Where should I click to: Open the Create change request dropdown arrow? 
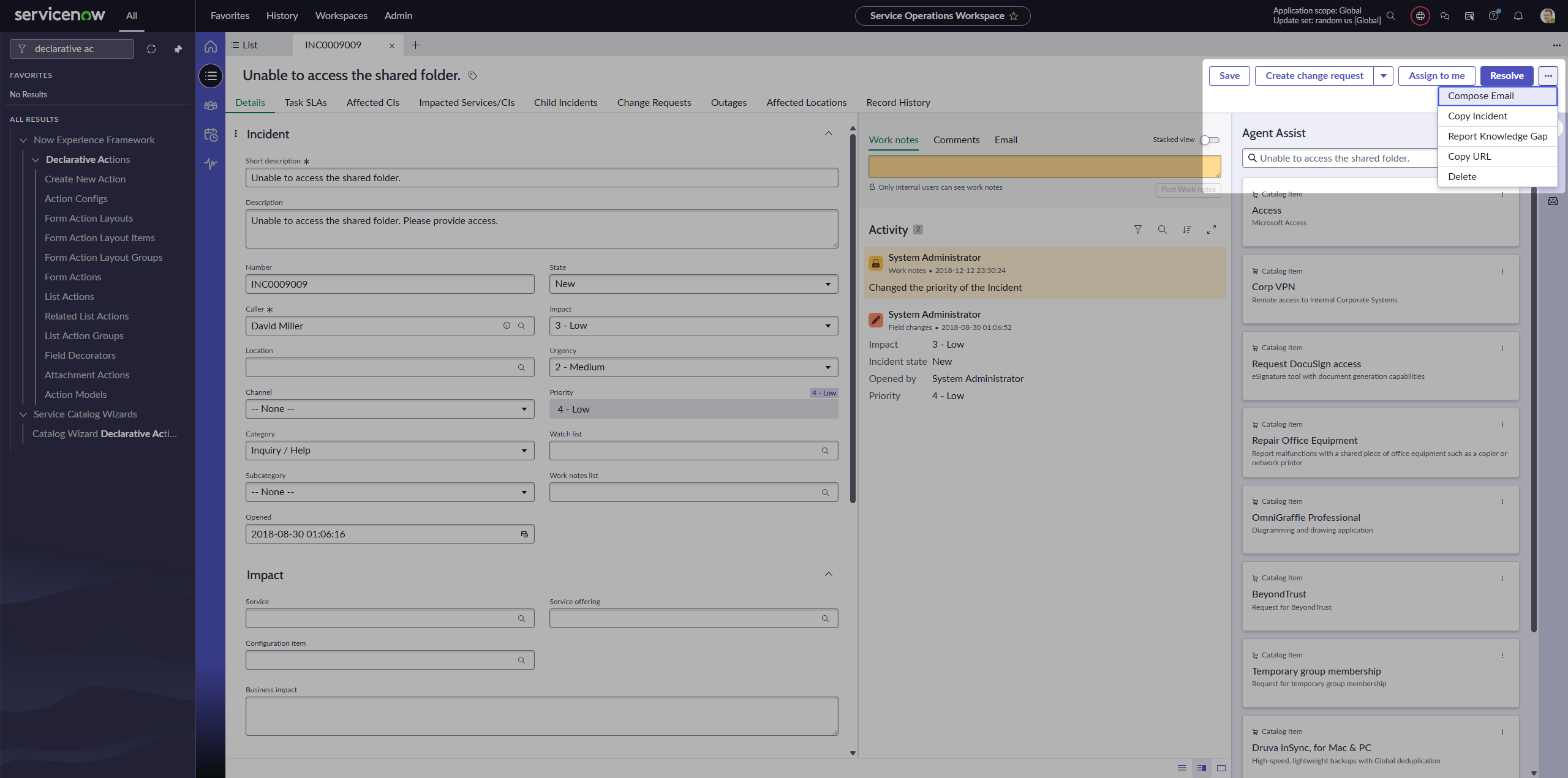[1384, 76]
